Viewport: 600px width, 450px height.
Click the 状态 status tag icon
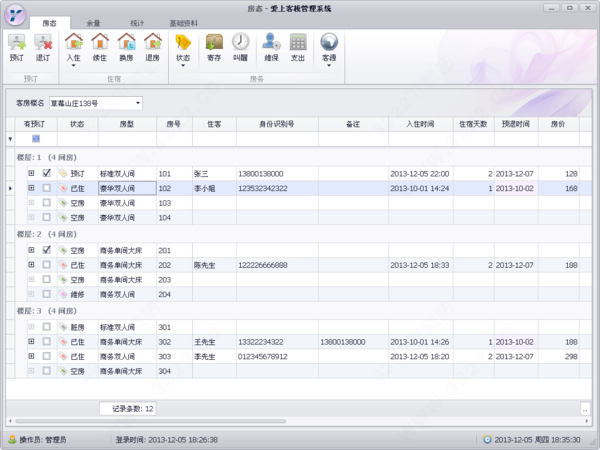coord(183,42)
